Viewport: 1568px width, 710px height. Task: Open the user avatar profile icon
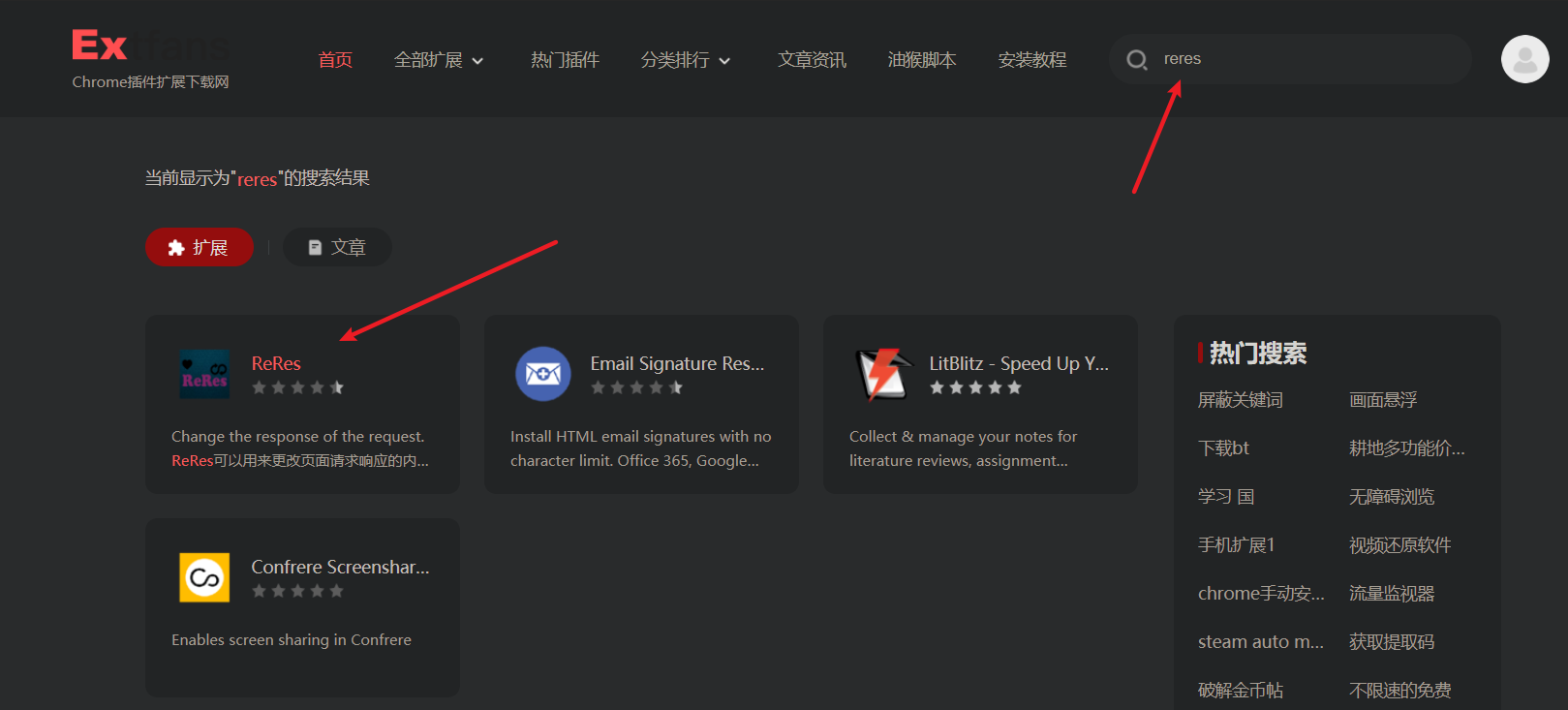click(1524, 59)
